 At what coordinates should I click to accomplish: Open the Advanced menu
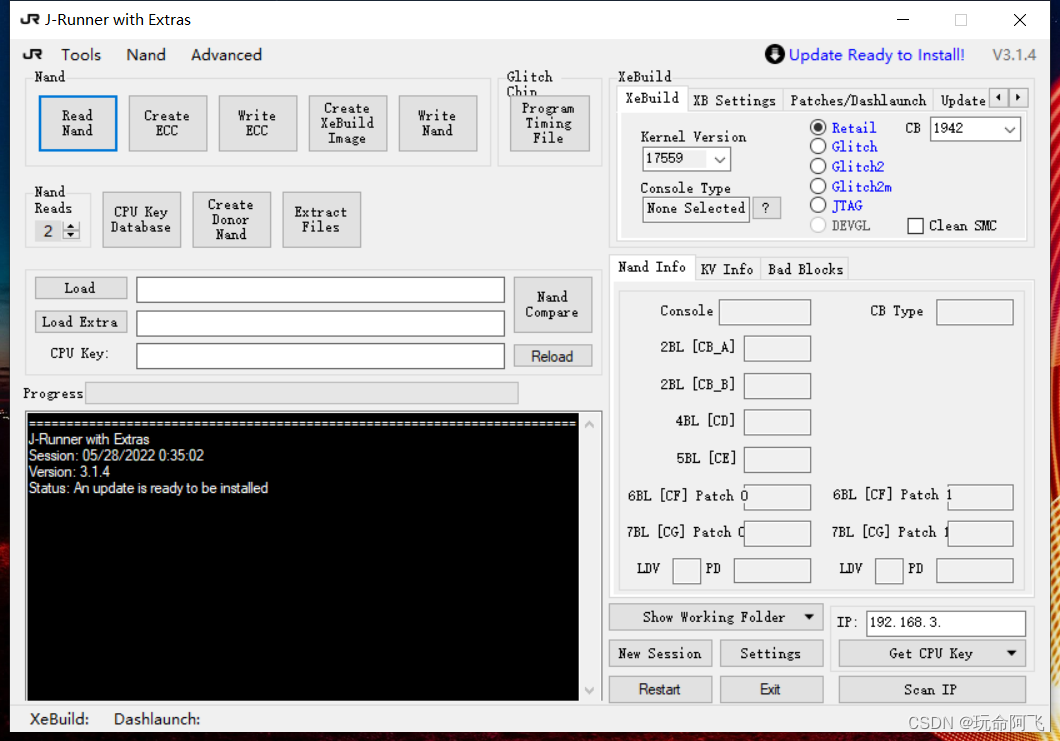226,55
